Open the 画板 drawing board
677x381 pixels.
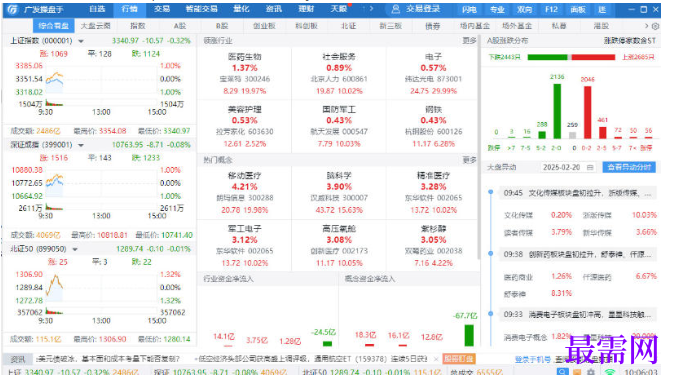coord(578,9)
